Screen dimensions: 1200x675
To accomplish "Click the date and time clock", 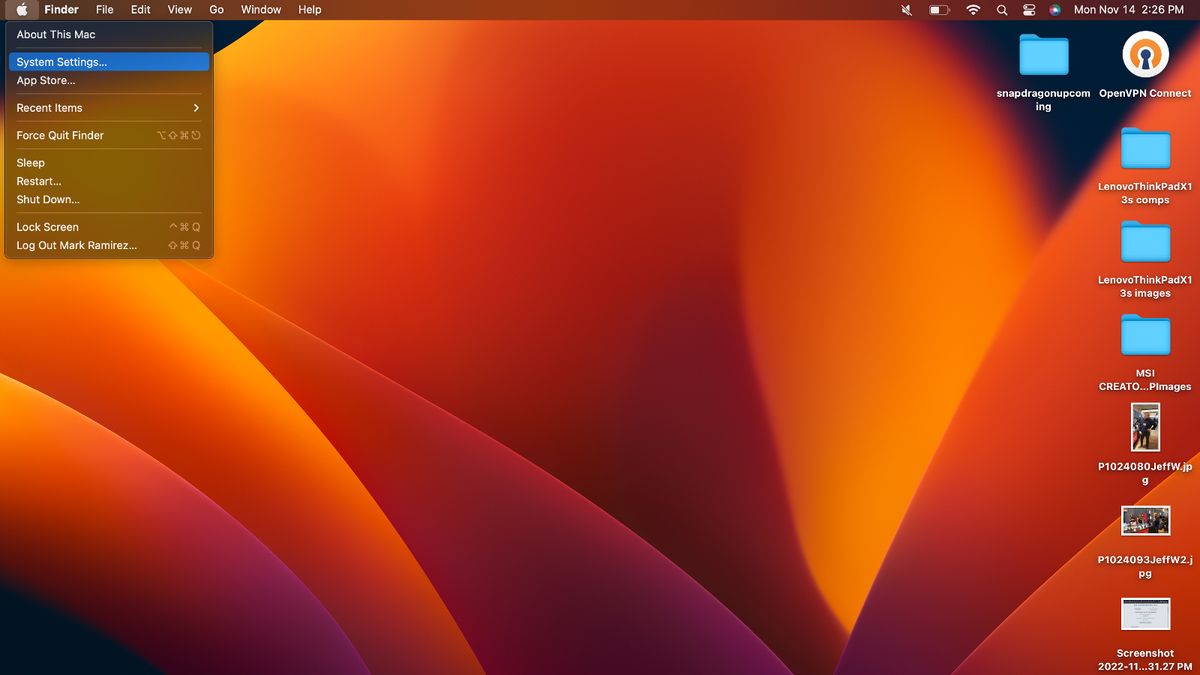I will tap(1128, 10).
